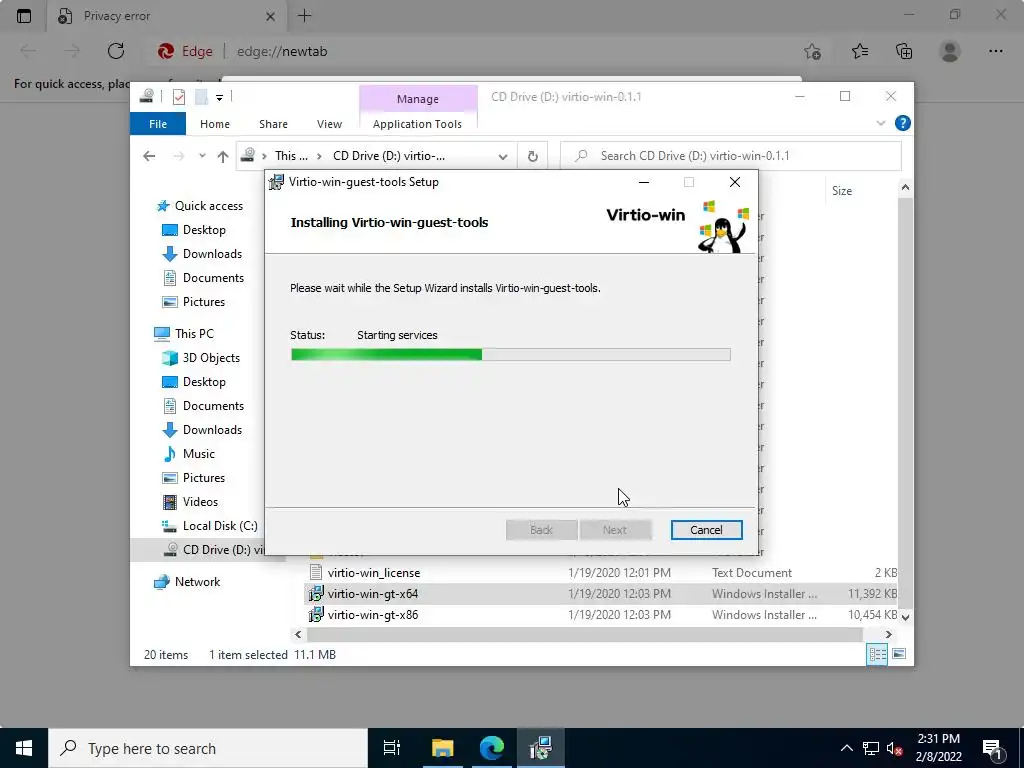Open File Explorer from taskbar

(x=442, y=748)
